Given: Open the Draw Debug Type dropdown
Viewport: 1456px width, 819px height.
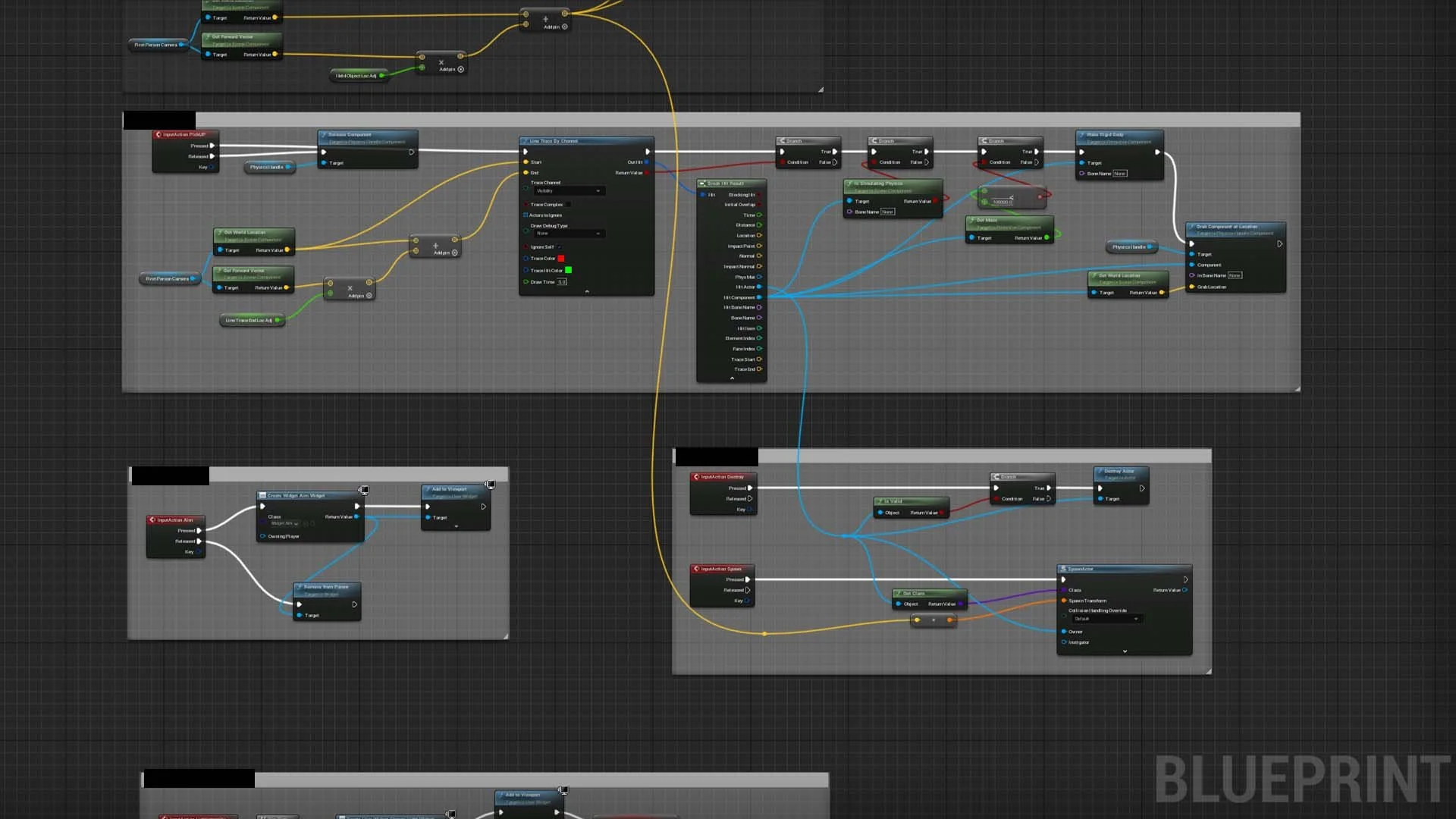Looking at the screenshot, I should point(568,234).
